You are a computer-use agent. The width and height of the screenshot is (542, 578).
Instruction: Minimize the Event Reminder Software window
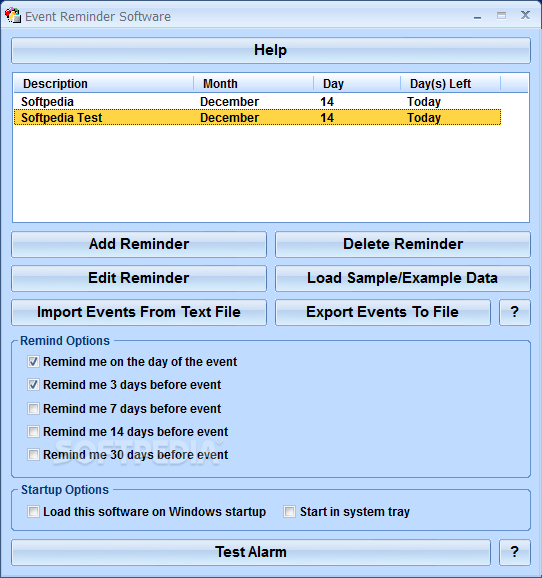pyautogui.click(x=478, y=16)
